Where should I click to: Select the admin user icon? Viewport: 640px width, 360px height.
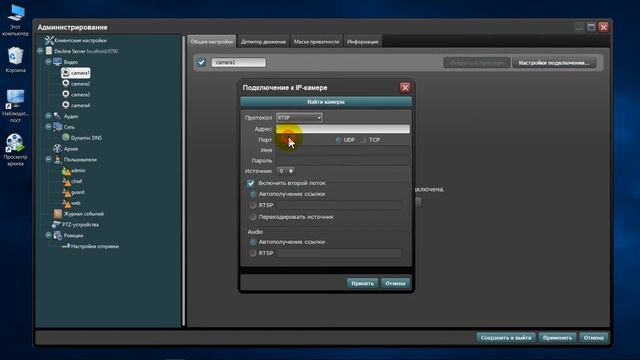click(66, 170)
